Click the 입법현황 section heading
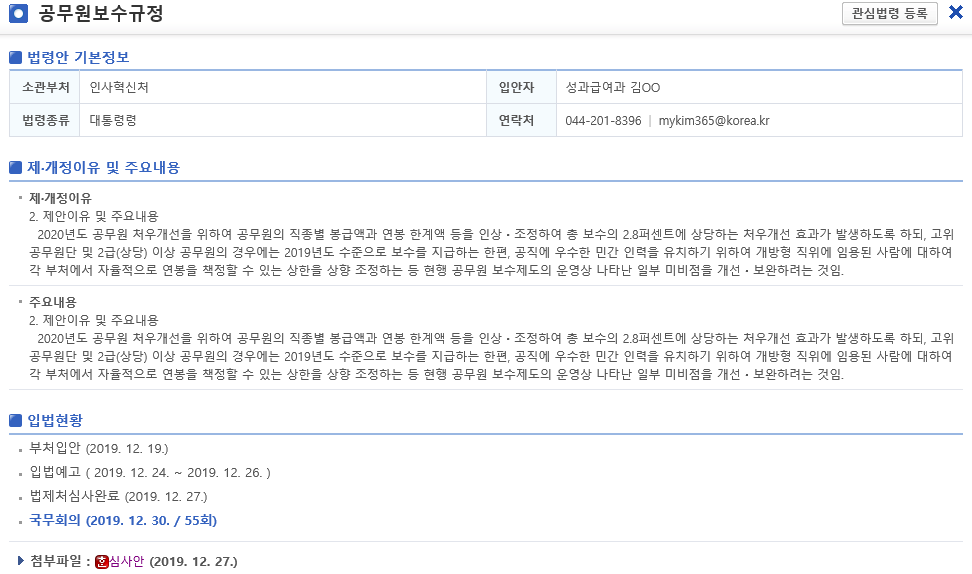Viewport: 972px width, 574px height. pos(55,420)
